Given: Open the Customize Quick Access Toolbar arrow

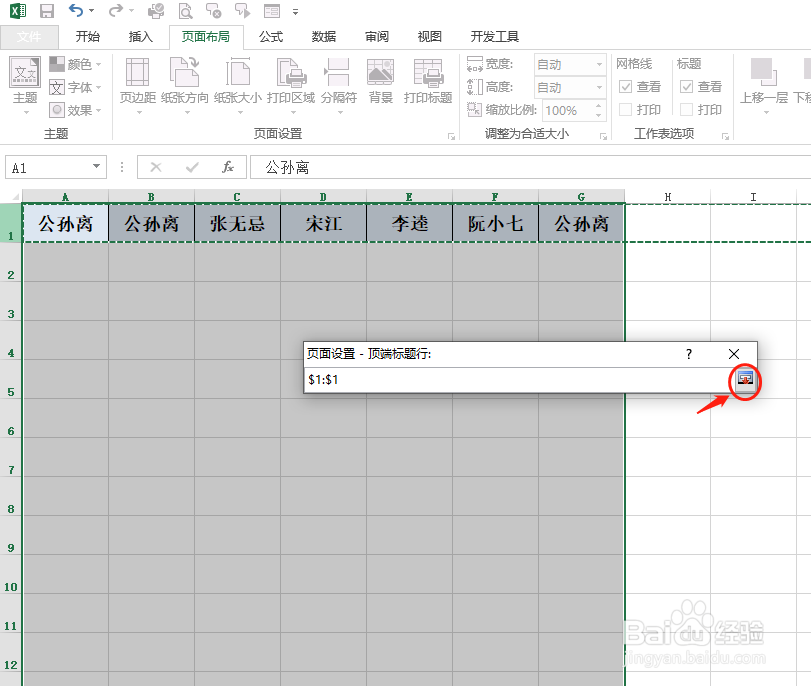Looking at the screenshot, I should (x=295, y=11).
